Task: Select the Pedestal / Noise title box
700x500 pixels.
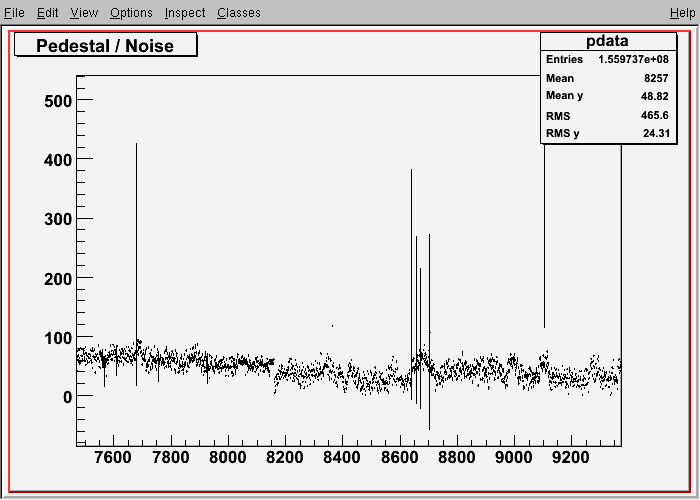Action: [105, 45]
